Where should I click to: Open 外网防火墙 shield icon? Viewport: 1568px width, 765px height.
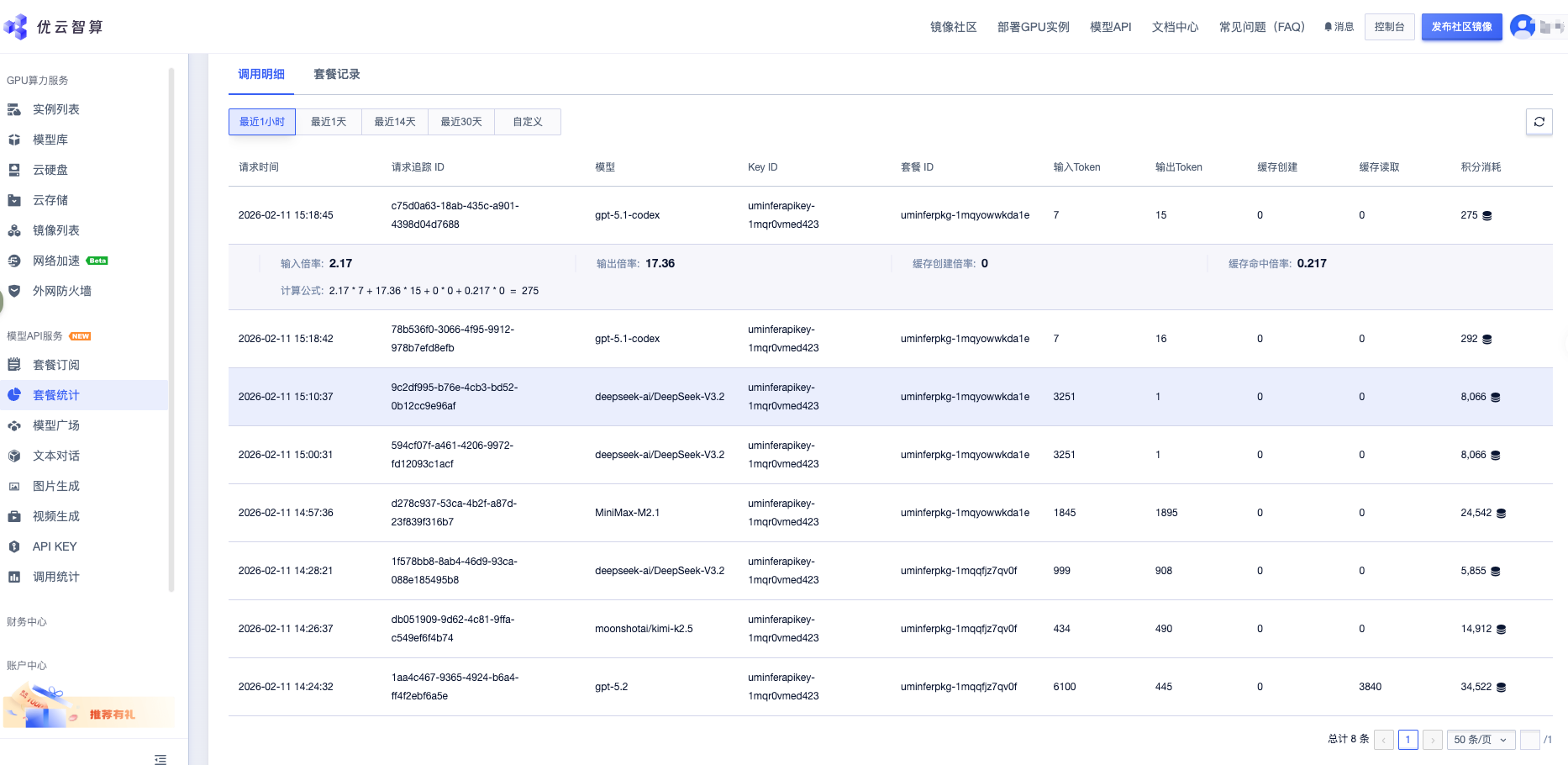click(14, 291)
